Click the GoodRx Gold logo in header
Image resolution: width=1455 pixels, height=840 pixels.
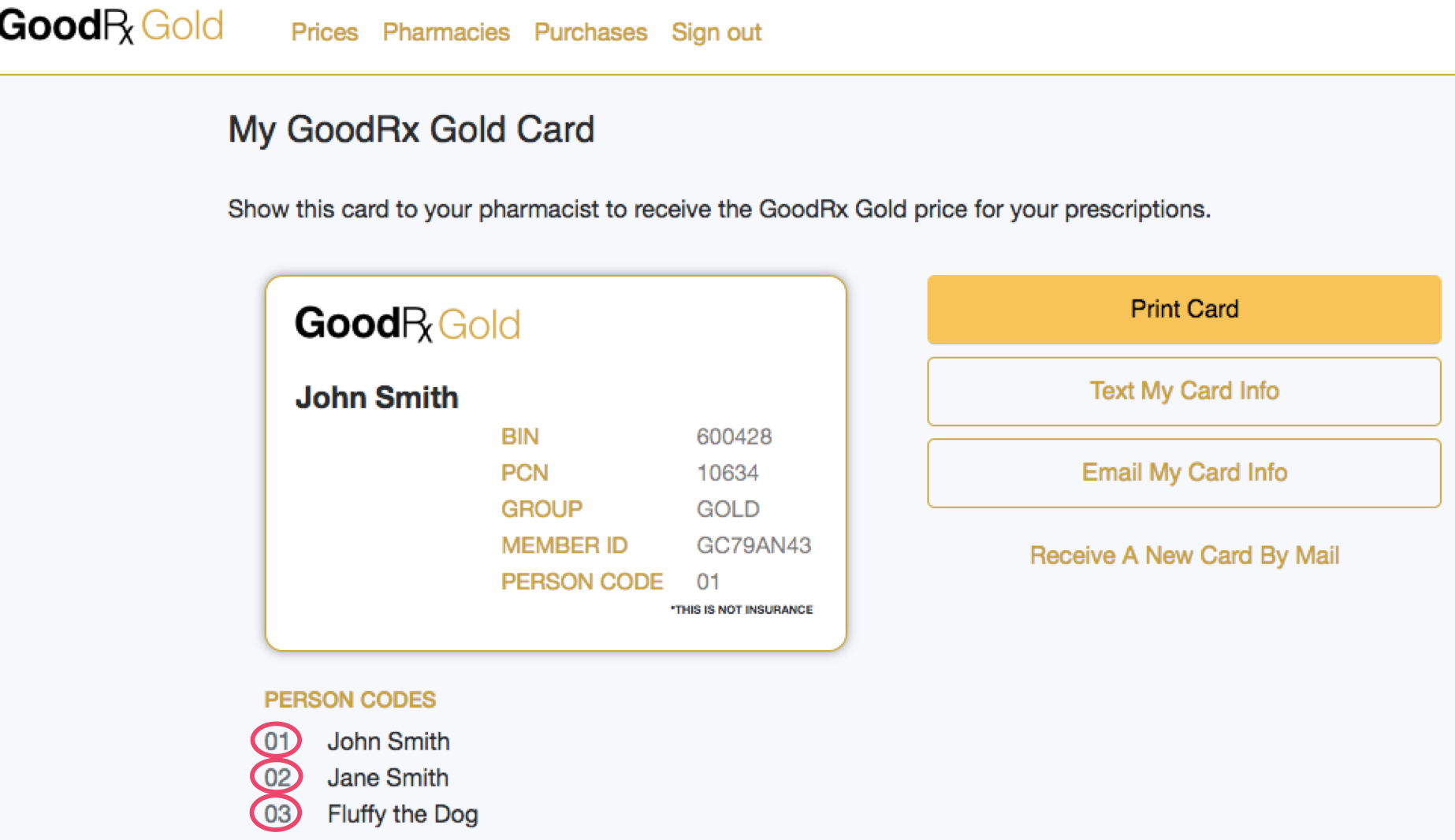[112, 26]
